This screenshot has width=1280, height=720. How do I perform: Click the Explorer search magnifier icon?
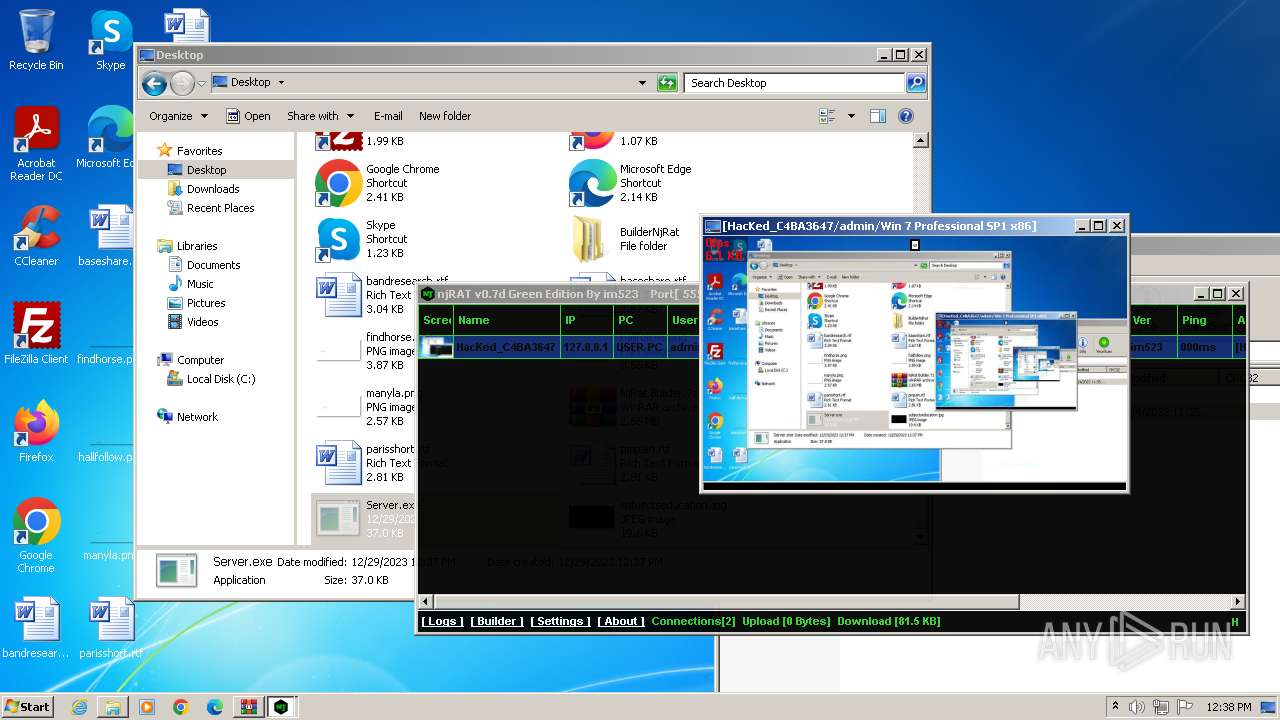(915, 83)
